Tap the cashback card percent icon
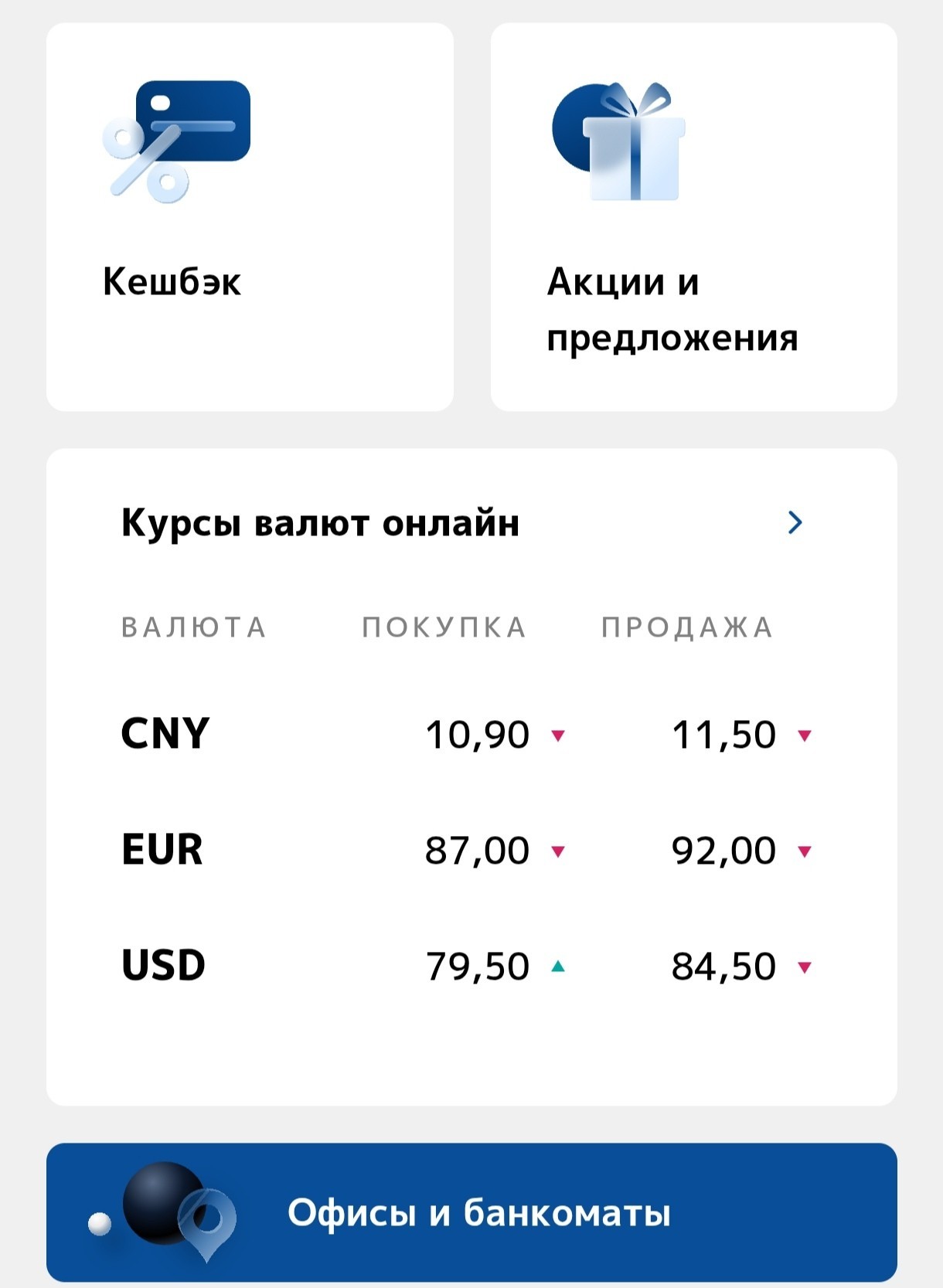This screenshot has height=1288, width=943. click(x=176, y=141)
